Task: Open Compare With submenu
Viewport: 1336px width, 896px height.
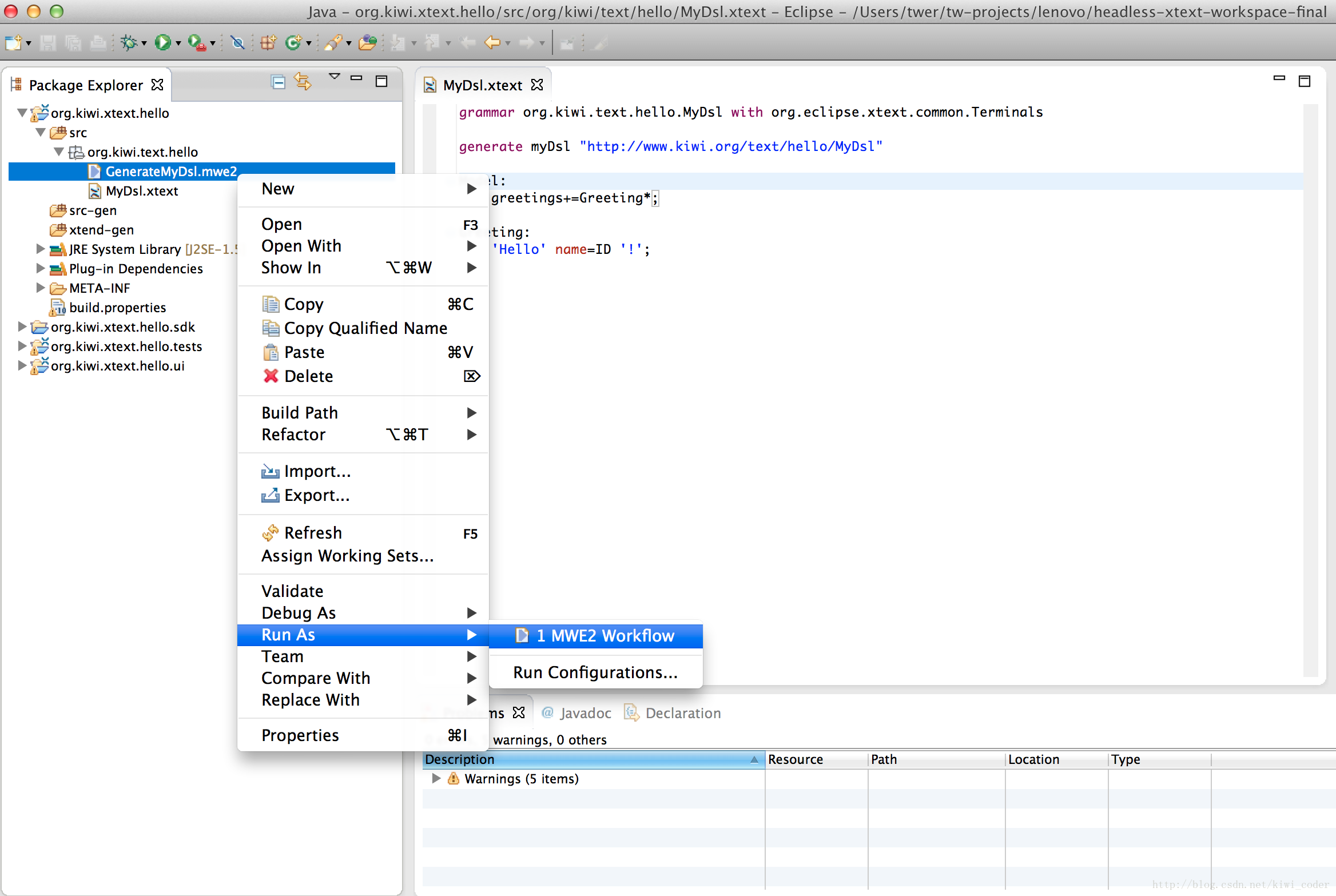Action: click(363, 678)
